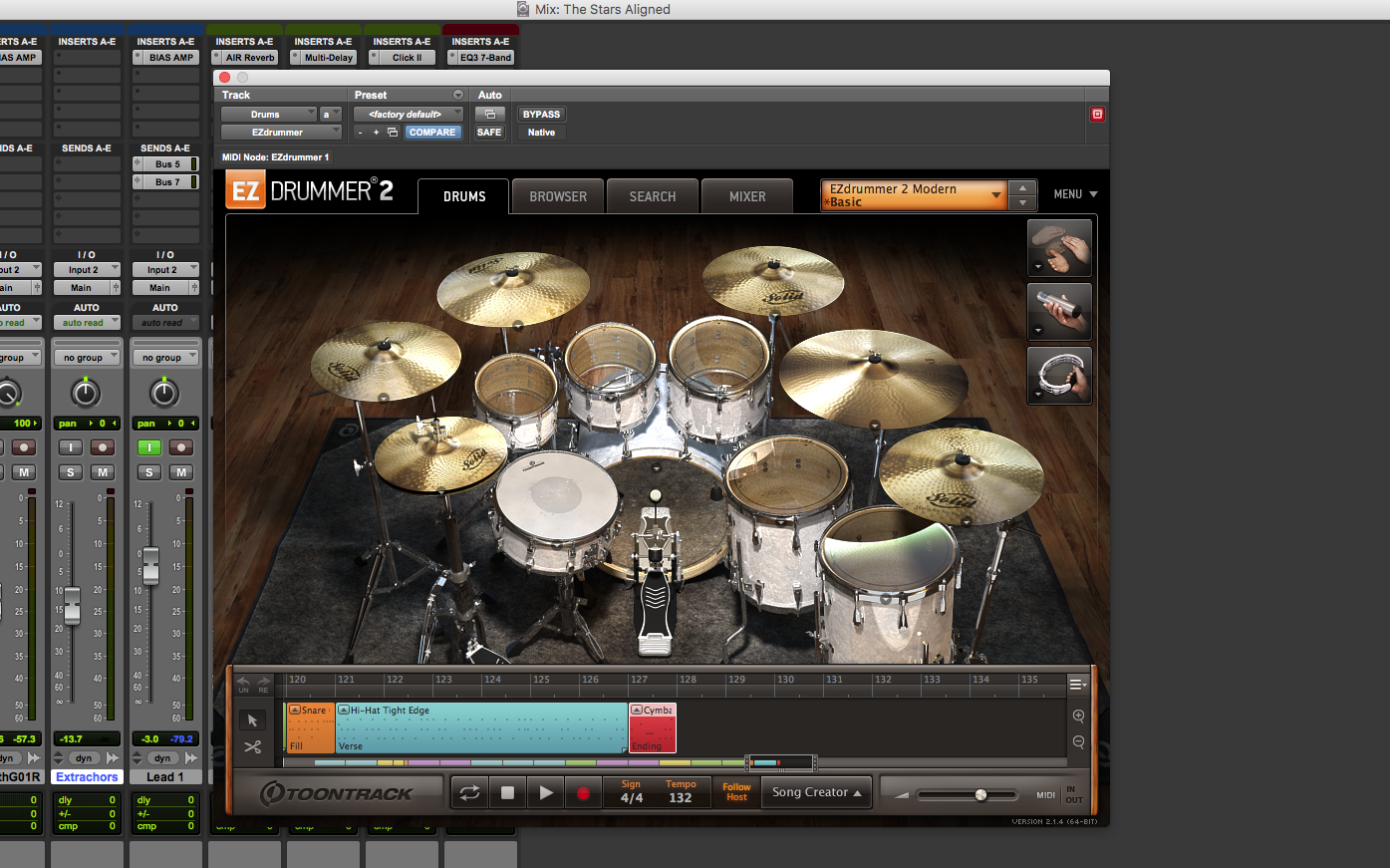
Task: Open the Drums track selector dropdown
Action: tap(268, 115)
